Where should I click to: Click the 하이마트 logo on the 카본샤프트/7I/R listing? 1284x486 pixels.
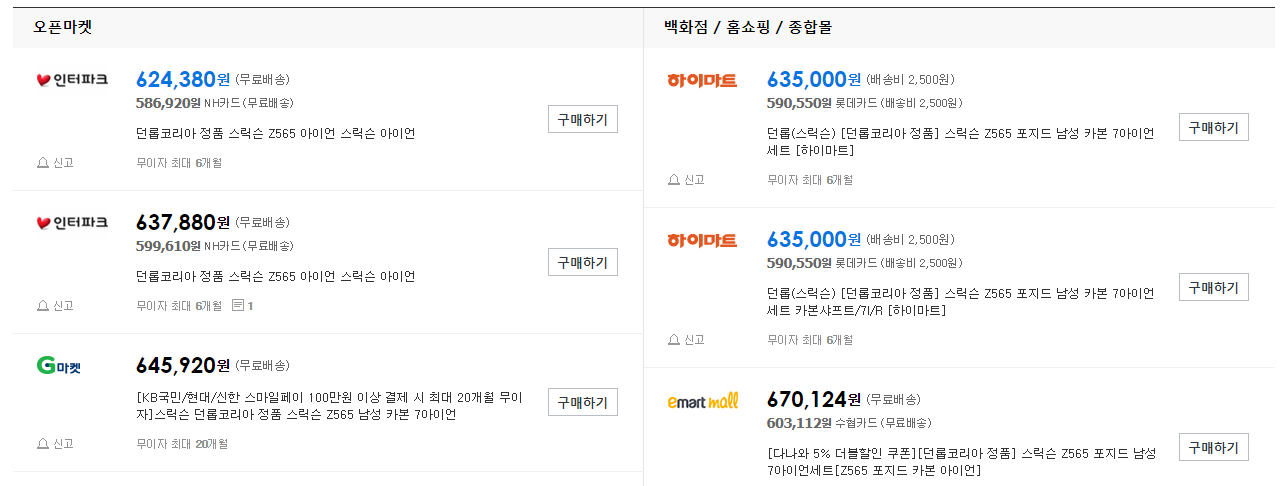click(702, 240)
